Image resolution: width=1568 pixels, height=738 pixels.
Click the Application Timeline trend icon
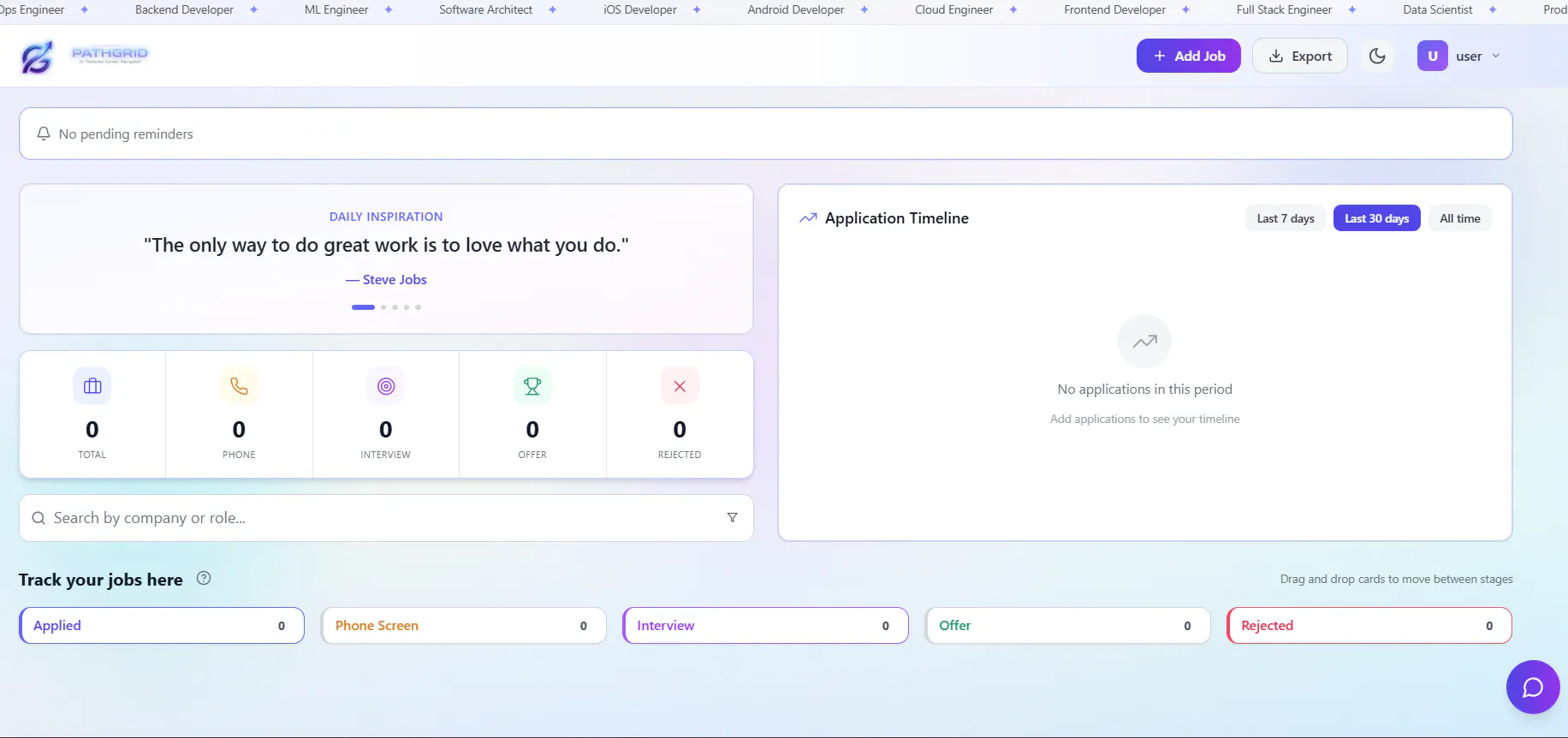(x=808, y=218)
